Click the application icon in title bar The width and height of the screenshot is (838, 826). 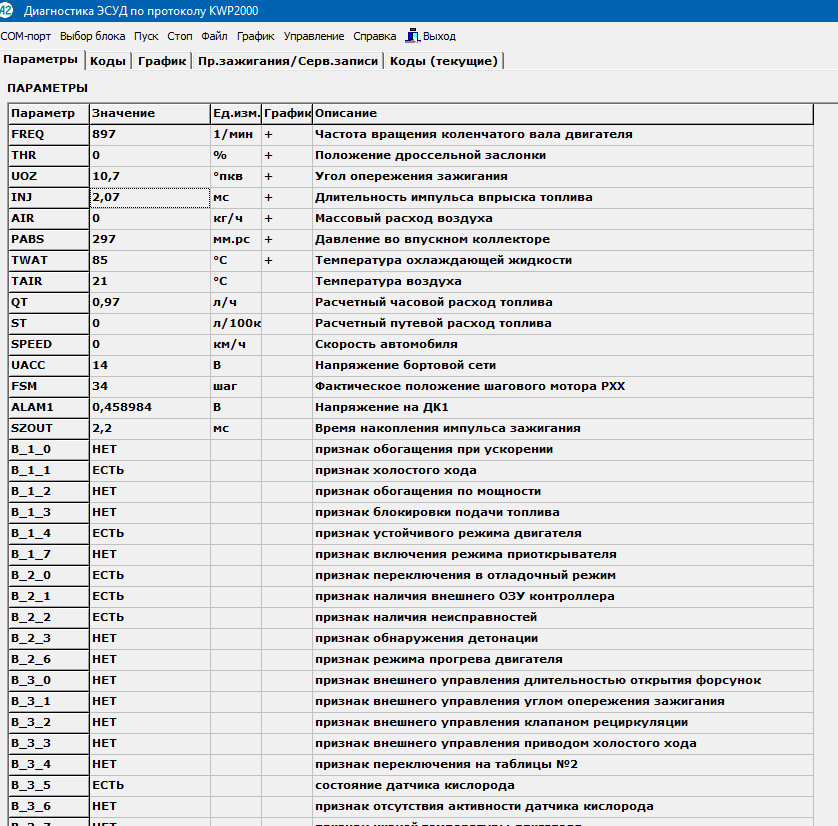click(5, 10)
